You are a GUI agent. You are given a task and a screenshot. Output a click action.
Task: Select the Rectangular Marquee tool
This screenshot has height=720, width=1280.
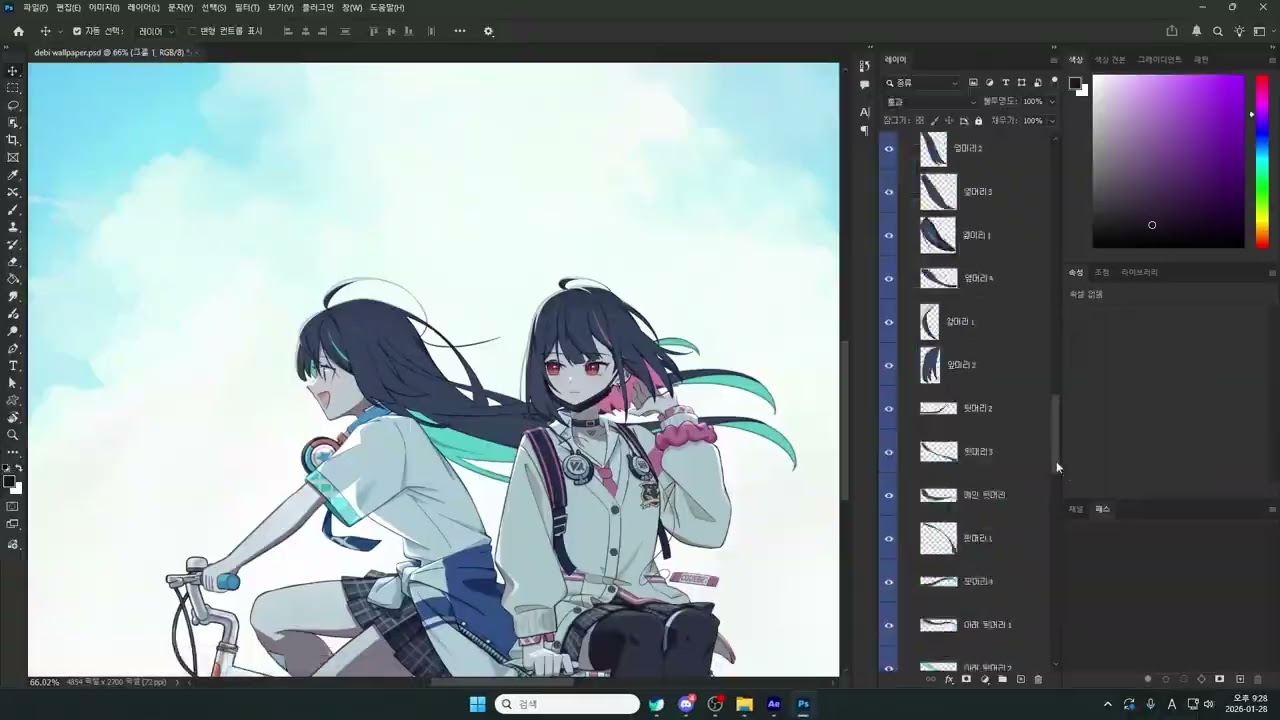[13, 88]
